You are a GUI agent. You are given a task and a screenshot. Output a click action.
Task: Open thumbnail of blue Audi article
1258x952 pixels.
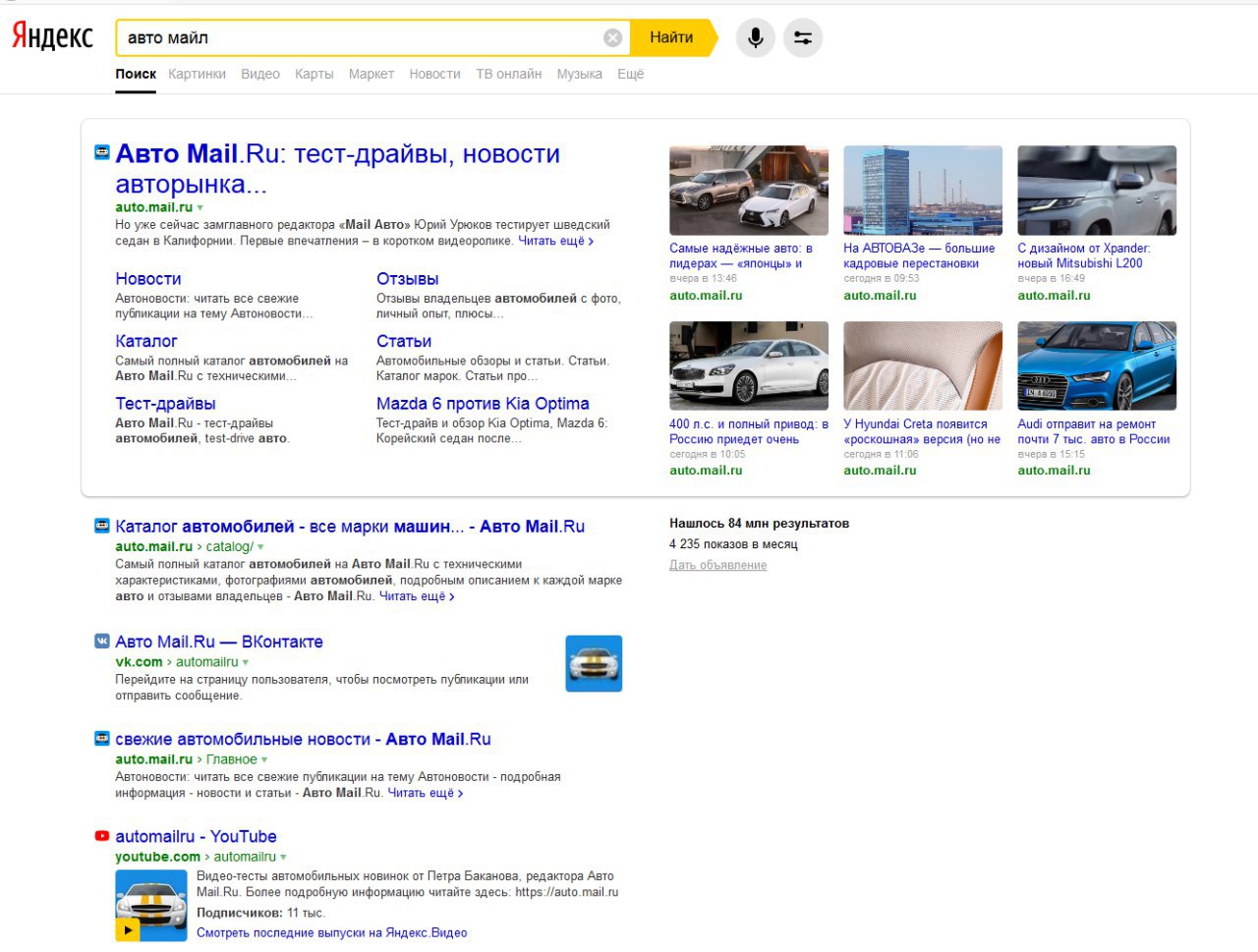(1097, 365)
